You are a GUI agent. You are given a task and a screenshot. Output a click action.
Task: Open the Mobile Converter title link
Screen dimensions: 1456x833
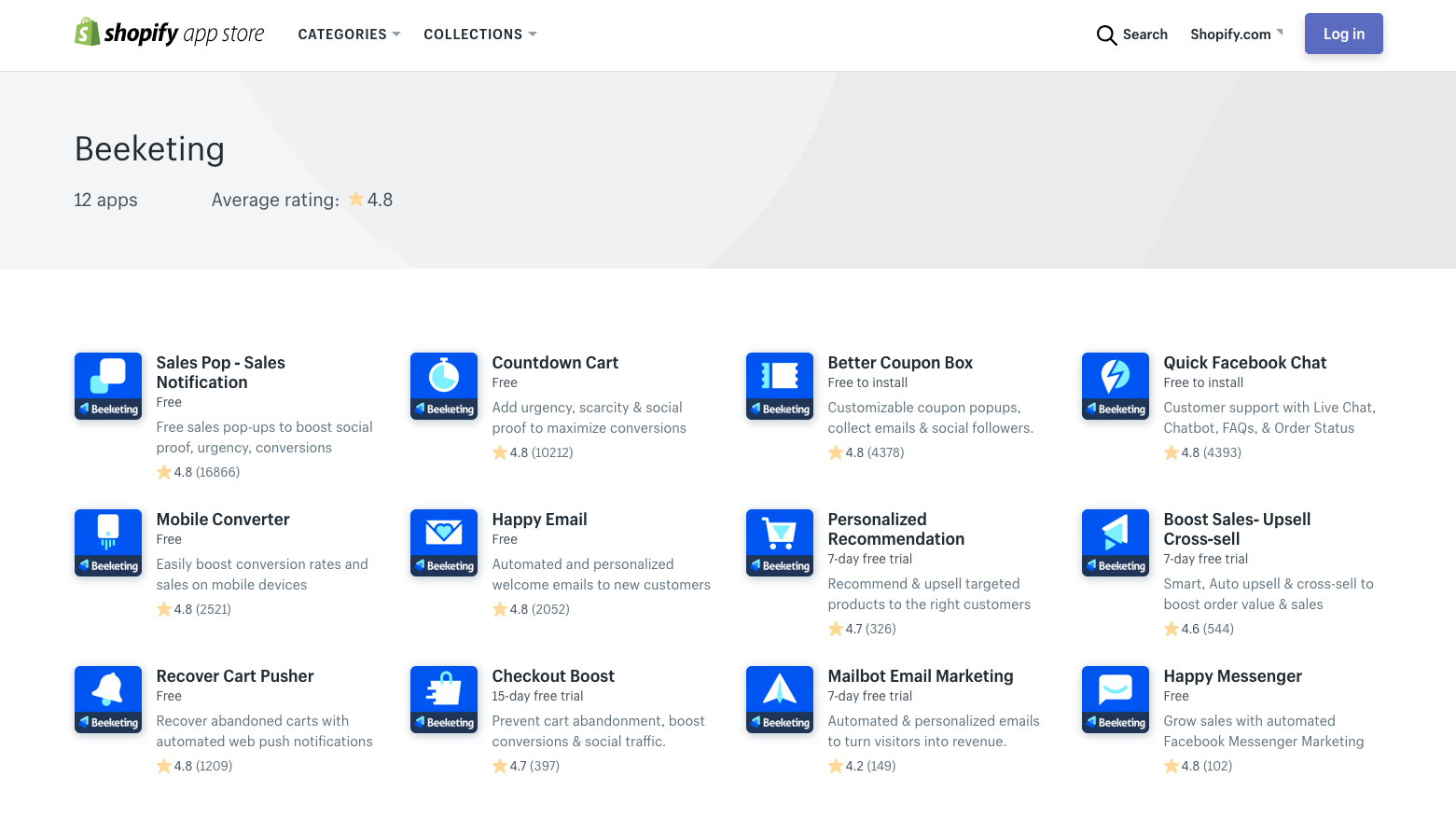[x=223, y=520]
